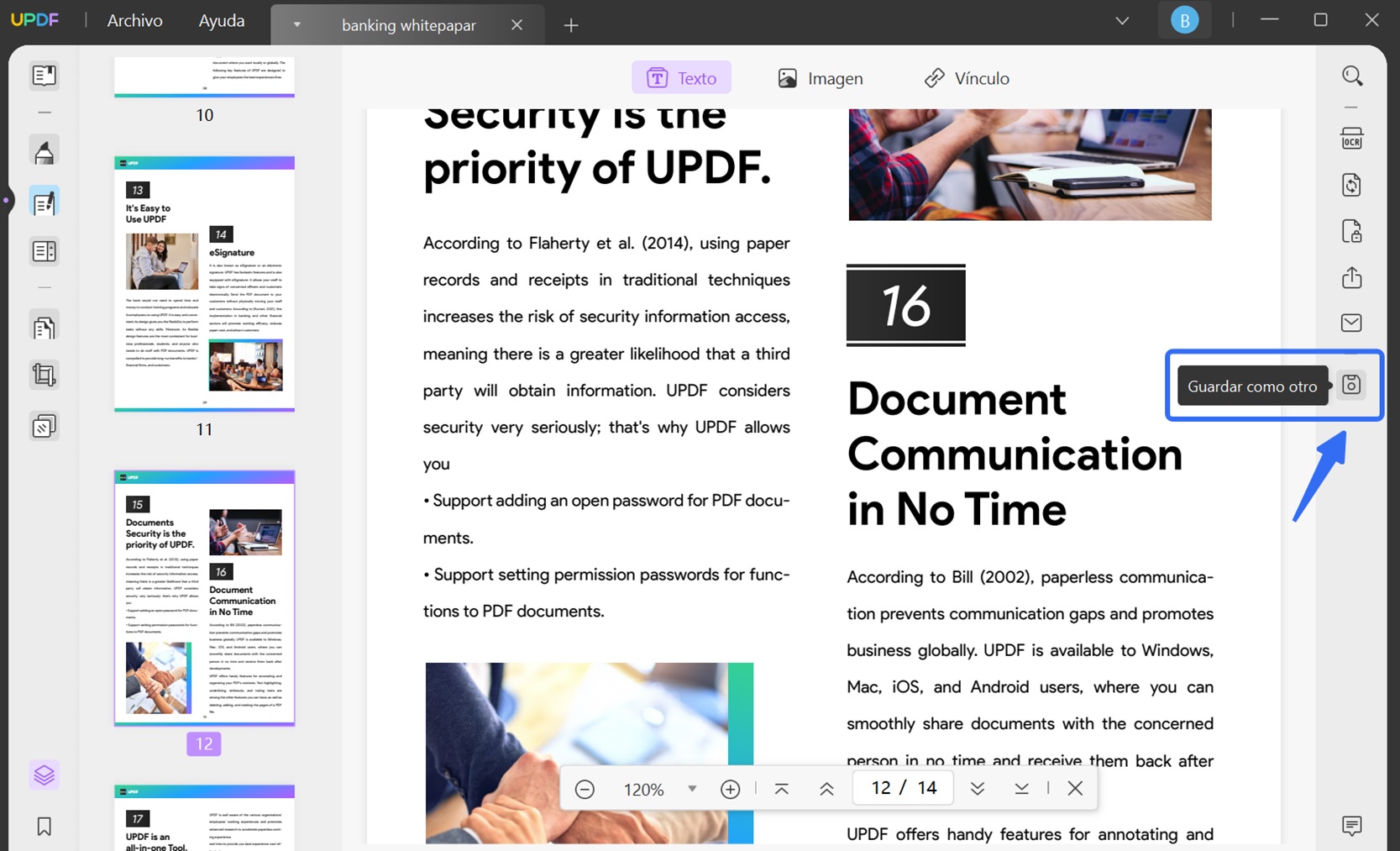Click the handshake image on the page

pos(589,753)
